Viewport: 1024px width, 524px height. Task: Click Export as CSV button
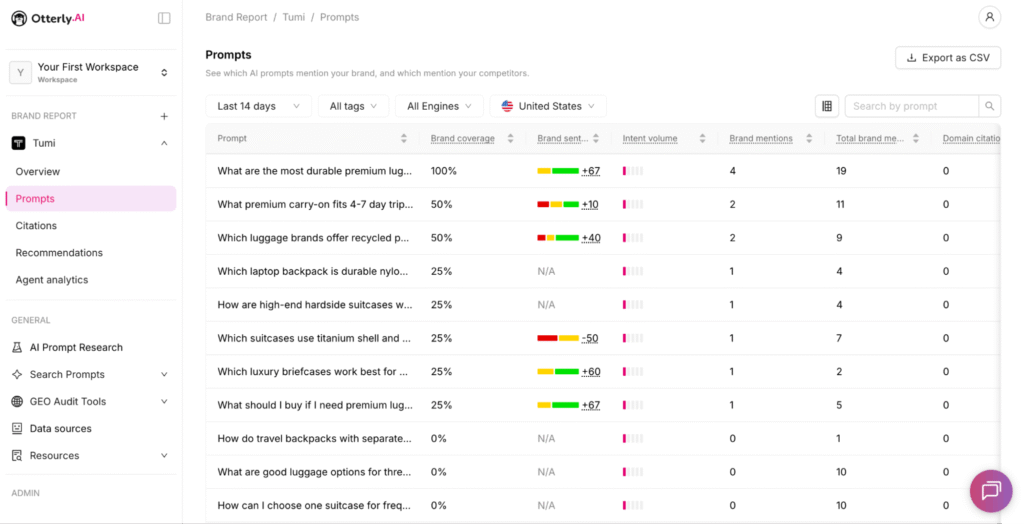(x=948, y=57)
